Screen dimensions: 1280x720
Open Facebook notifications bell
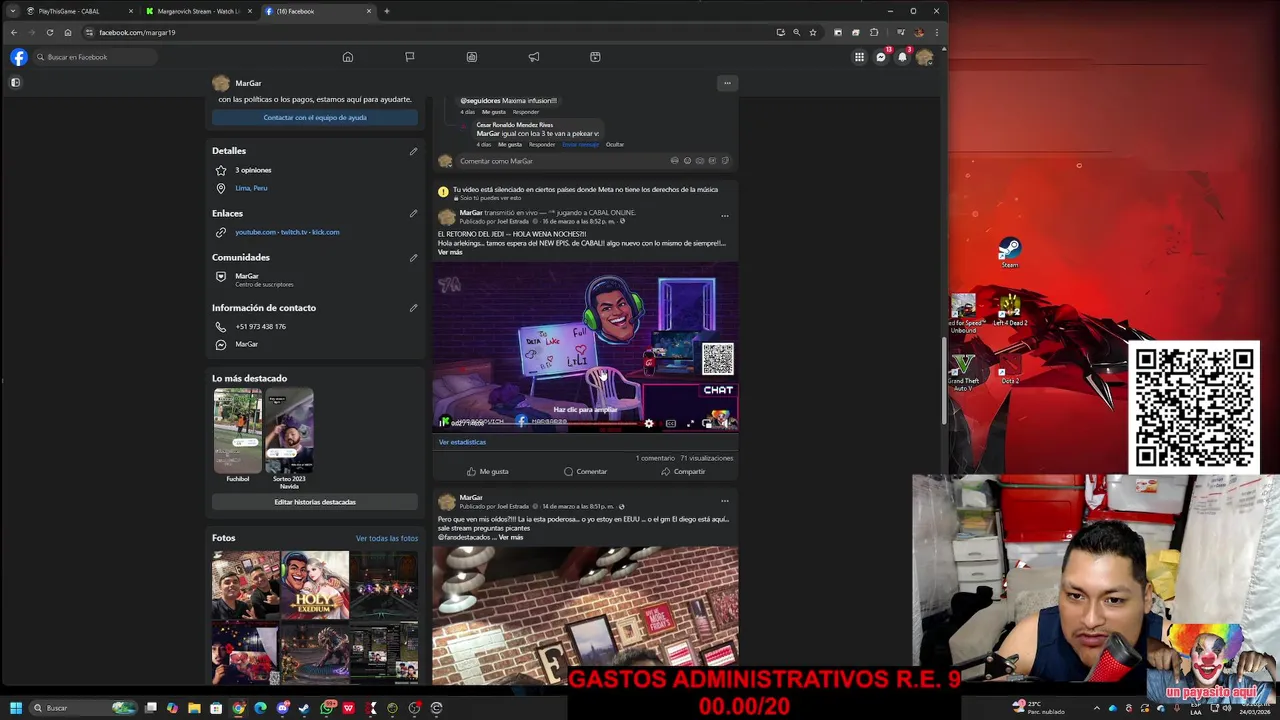(x=902, y=57)
